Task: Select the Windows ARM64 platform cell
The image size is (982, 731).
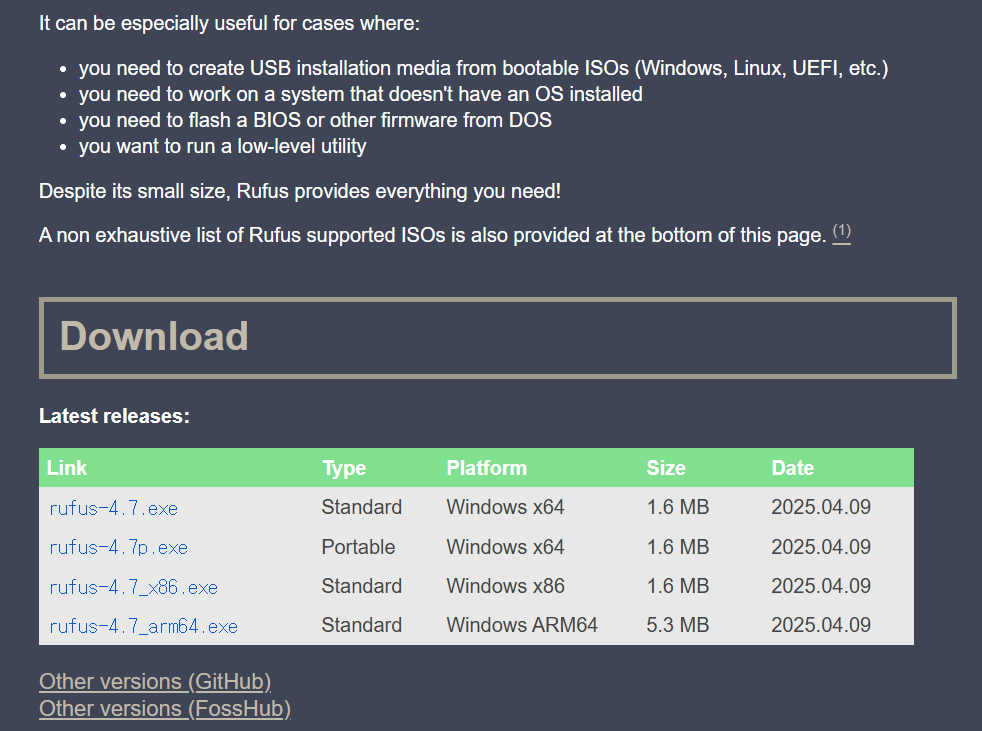Action: [x=522, y=625]
